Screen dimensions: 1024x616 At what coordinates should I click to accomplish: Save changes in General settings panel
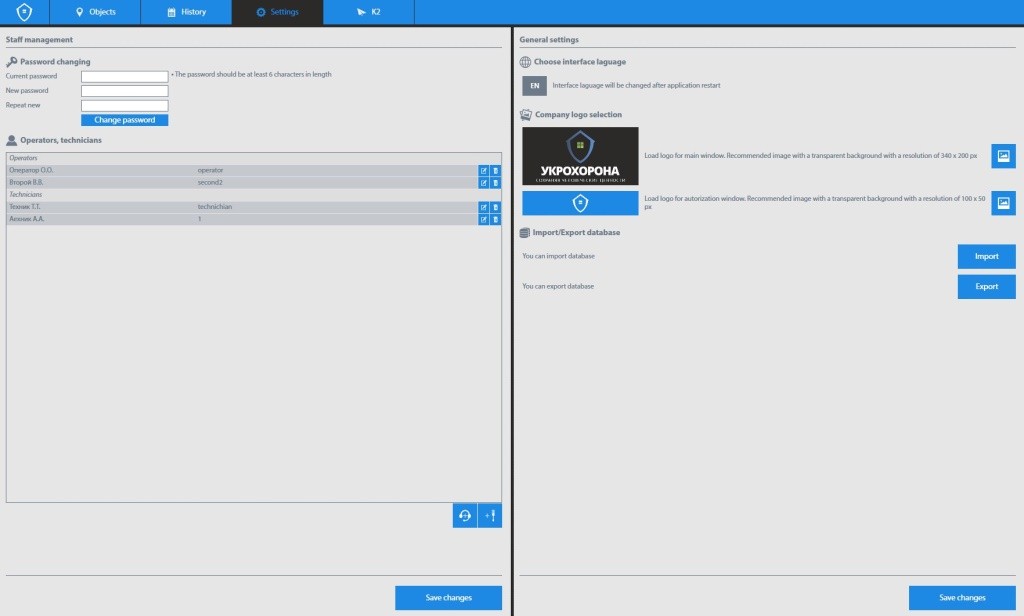tap(962, 598)
